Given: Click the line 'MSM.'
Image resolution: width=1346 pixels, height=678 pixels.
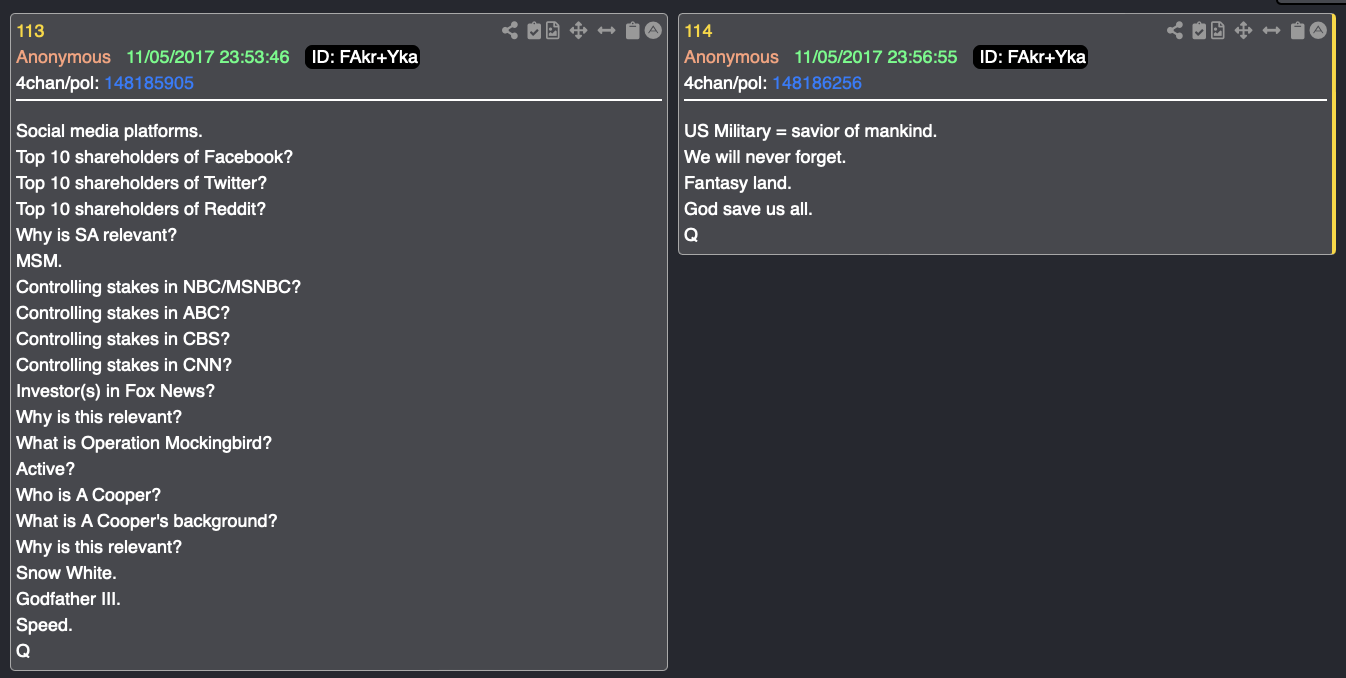Looking at the screenshot, I should coord(39,261).
